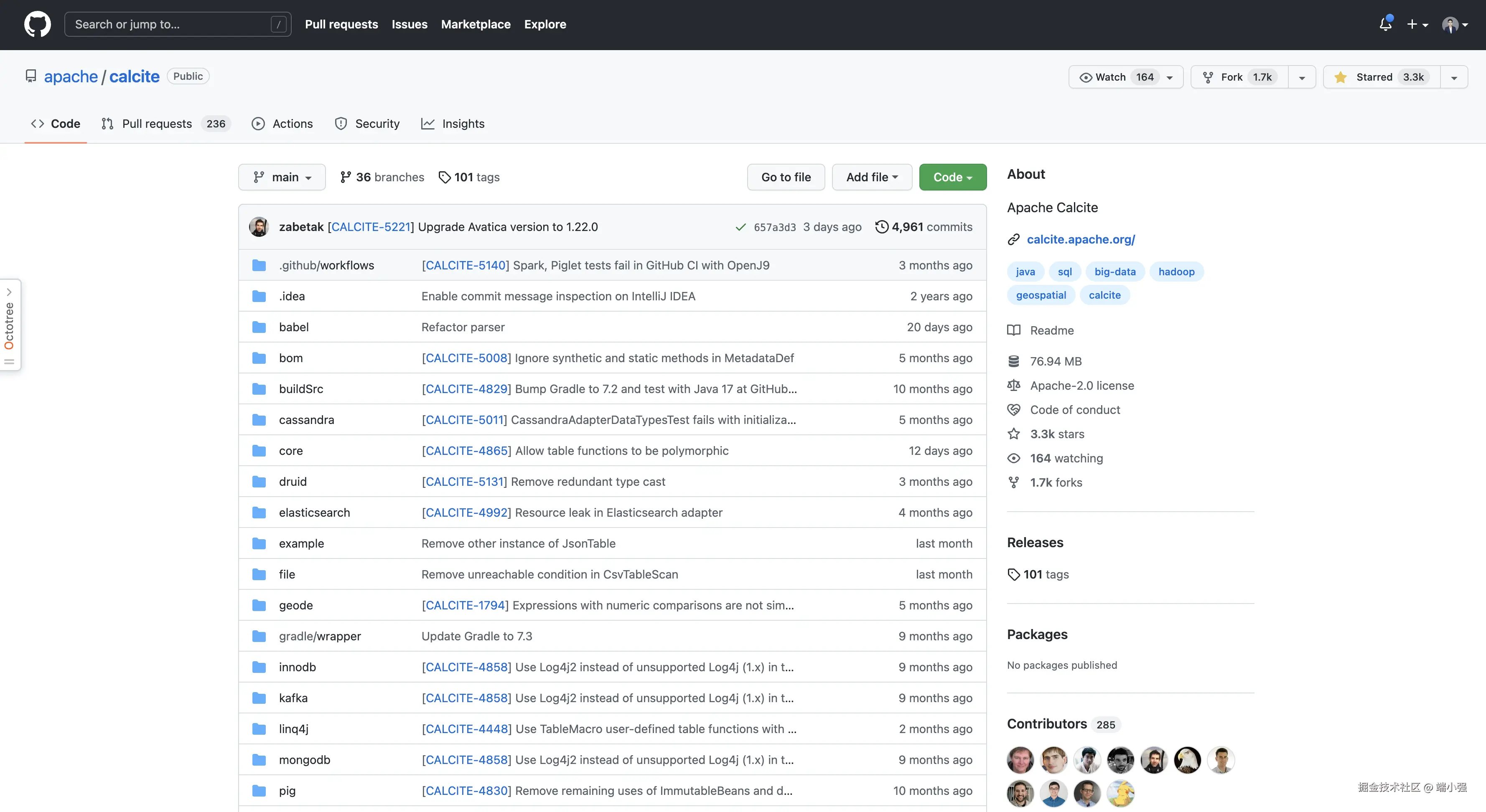Open the main branch selector
This screenshot has width=1486, height=812.
click(x=282, y=177)
